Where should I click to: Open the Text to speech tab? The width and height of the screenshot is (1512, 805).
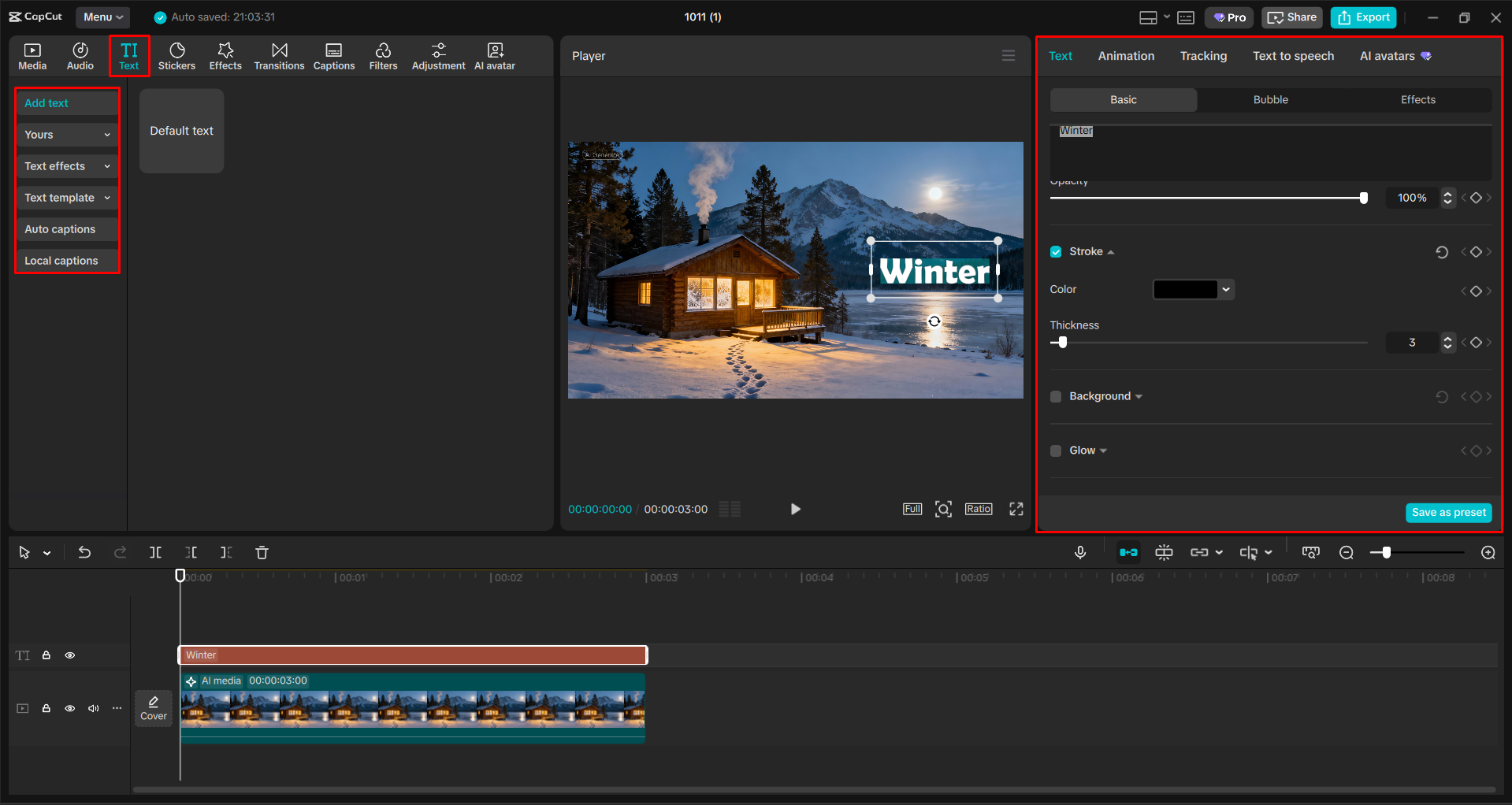point(1292,55)
